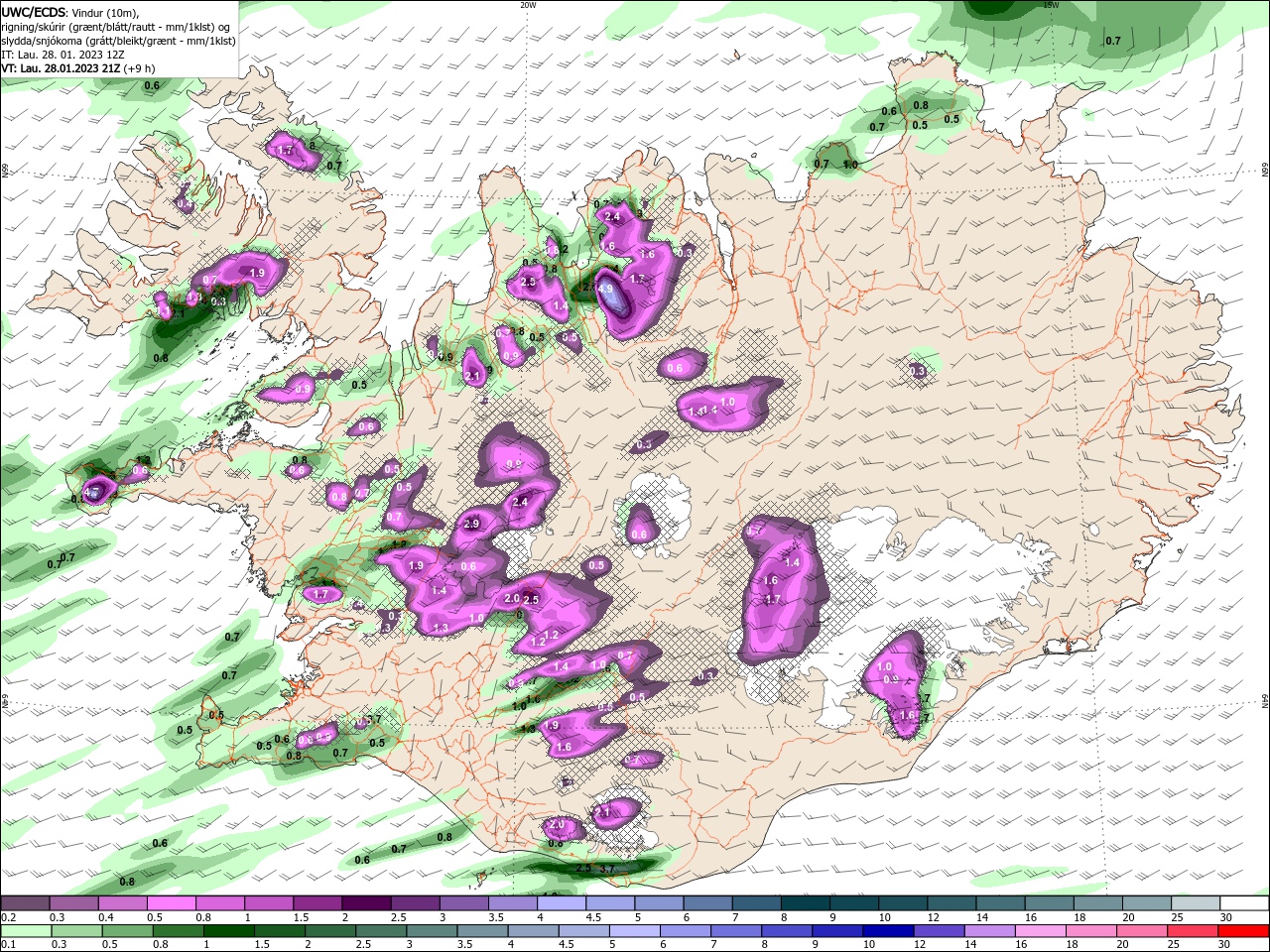Click the white 30 snow legend swatch
The width and height of the screenshot is (1270, 952).
(x=1244, y=903)
